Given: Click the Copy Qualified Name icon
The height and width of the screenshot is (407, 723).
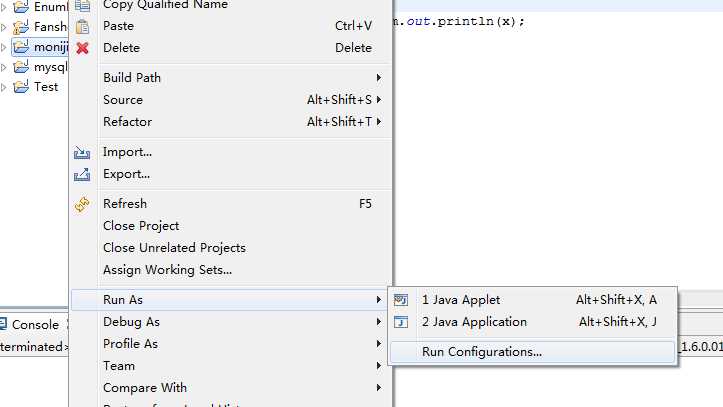Looking at the screenshot, I should pos(83,6).
